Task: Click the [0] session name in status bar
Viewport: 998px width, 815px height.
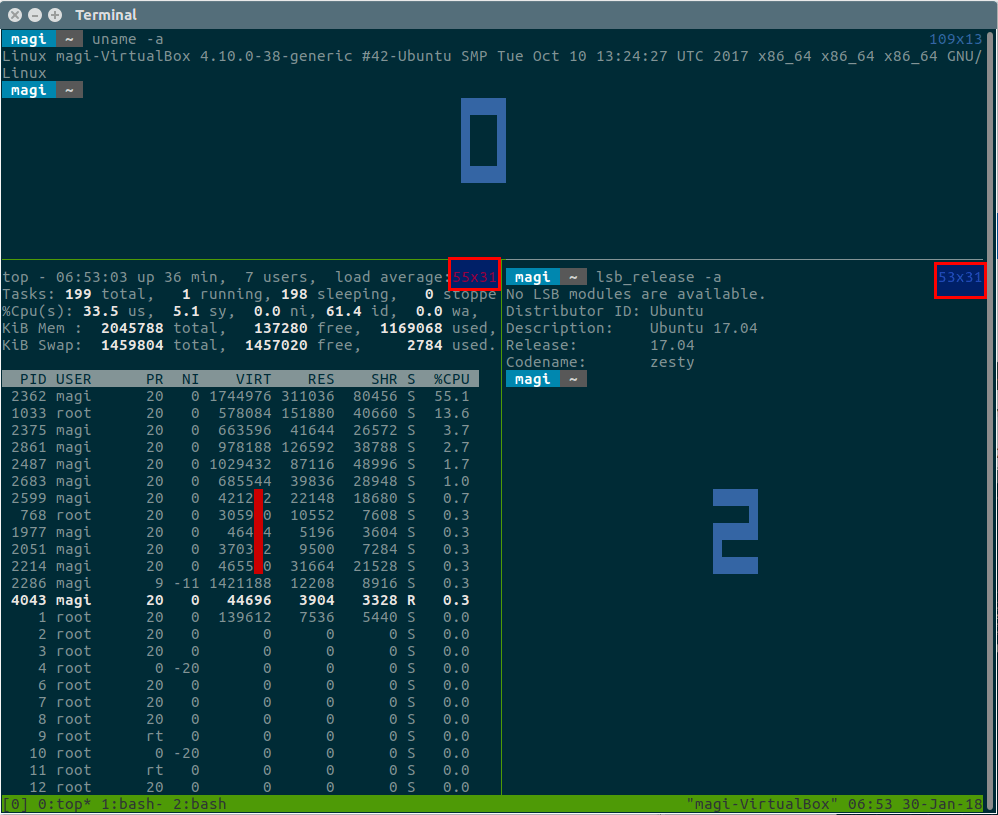Action: click(16, 804)
